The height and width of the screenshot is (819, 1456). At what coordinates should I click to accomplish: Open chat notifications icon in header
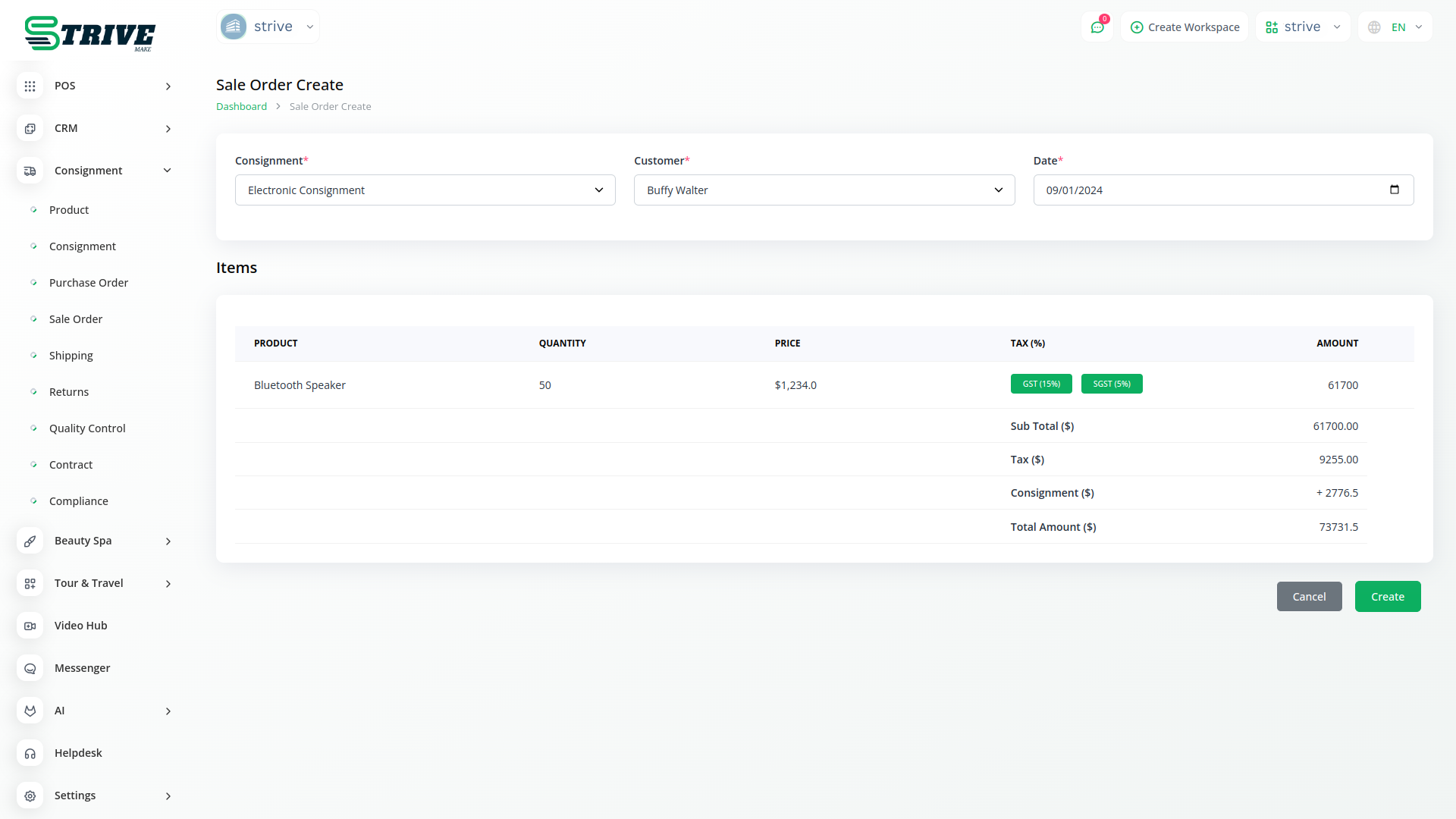[x=1097, y=27]
